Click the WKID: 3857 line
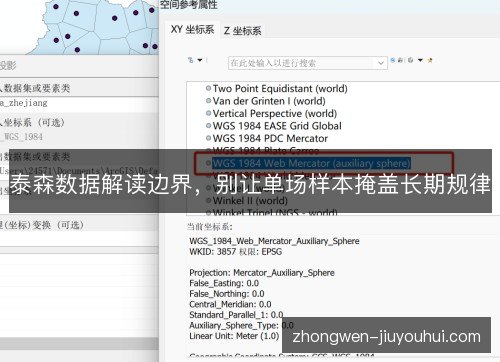The width and height of the screenshot is (500, 362). (x=235, y=252)
